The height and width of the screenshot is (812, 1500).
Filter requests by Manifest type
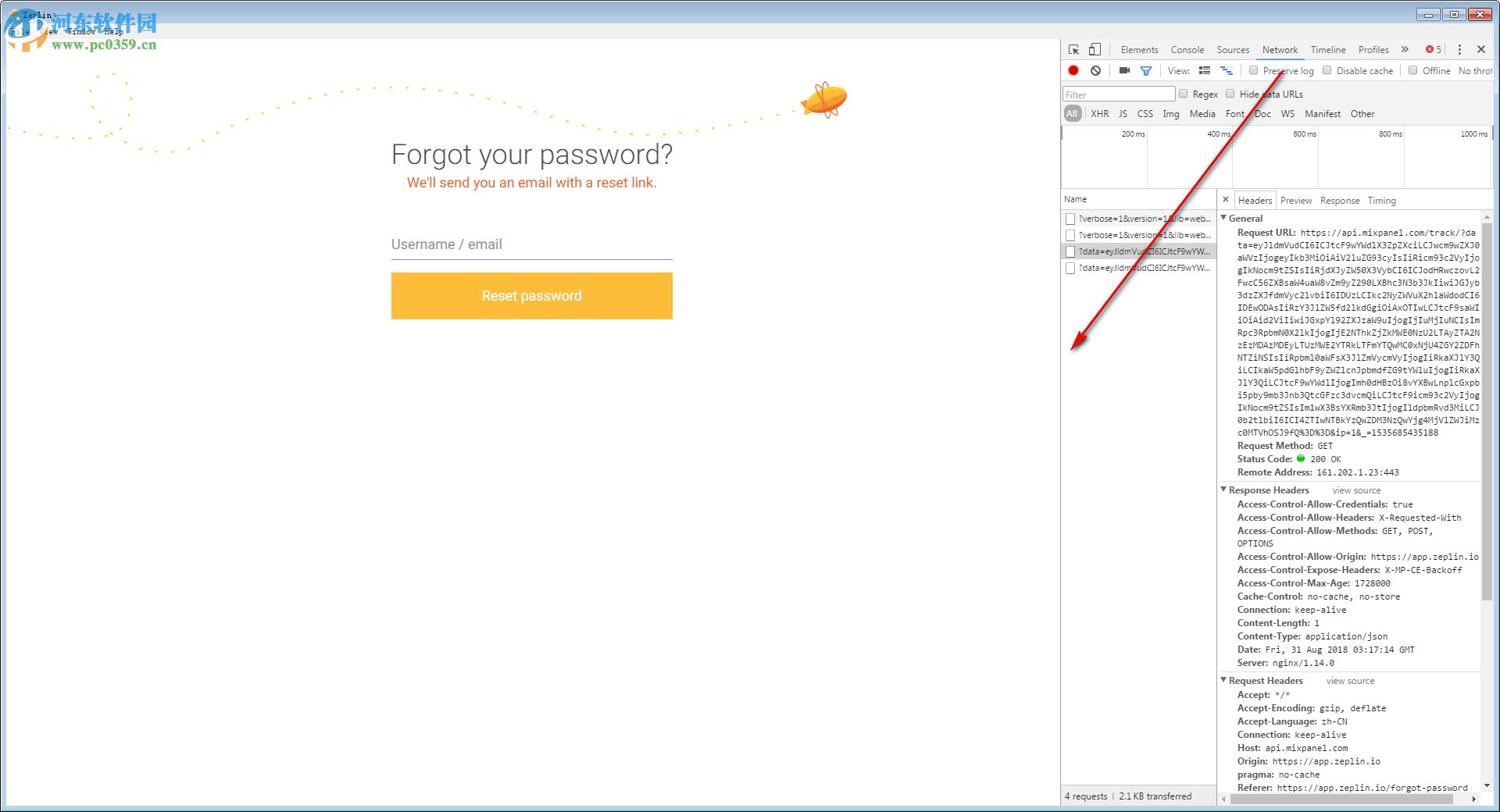click(1322, 113)
